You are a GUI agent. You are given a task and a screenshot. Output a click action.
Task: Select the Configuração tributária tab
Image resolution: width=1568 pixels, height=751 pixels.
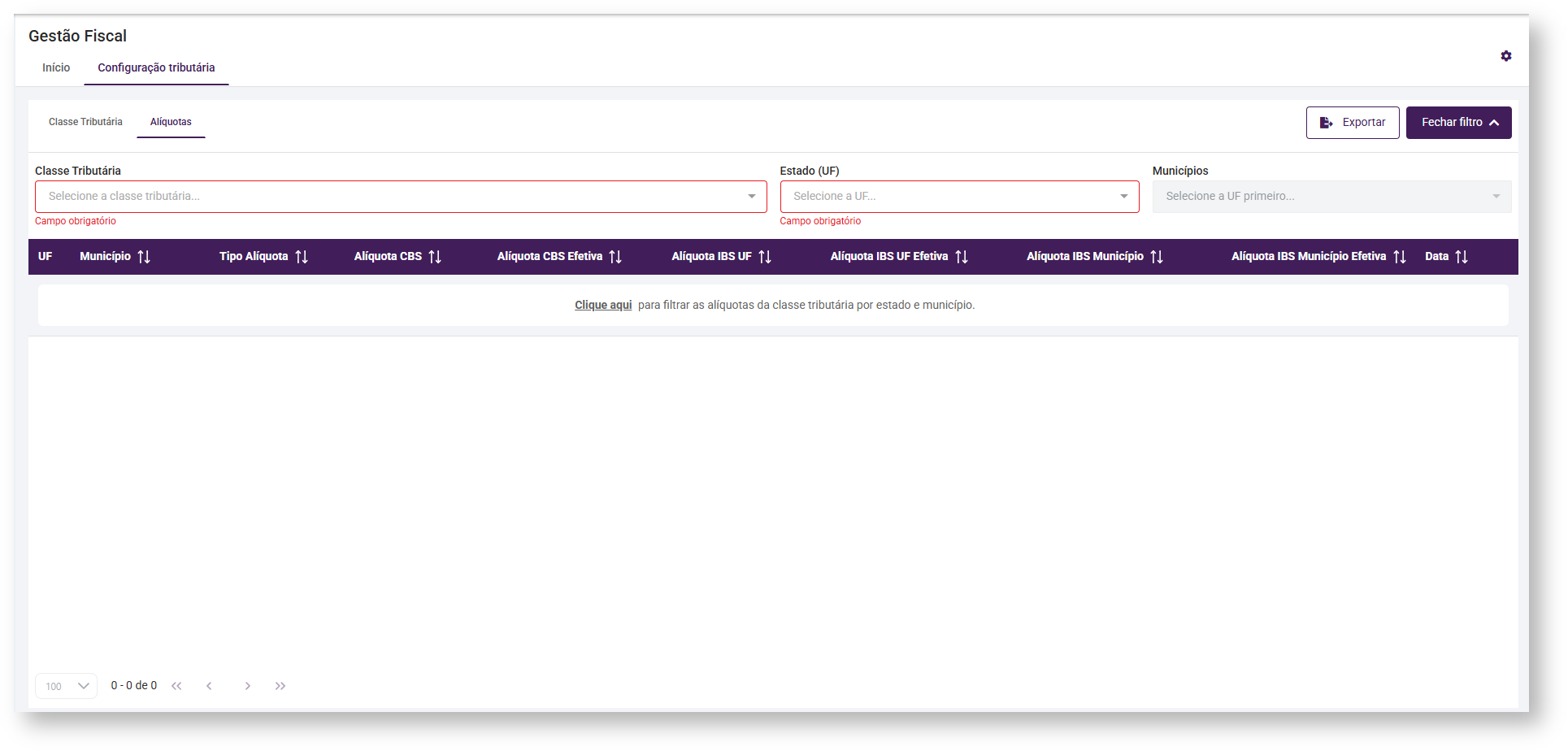(x=156, y=67)
